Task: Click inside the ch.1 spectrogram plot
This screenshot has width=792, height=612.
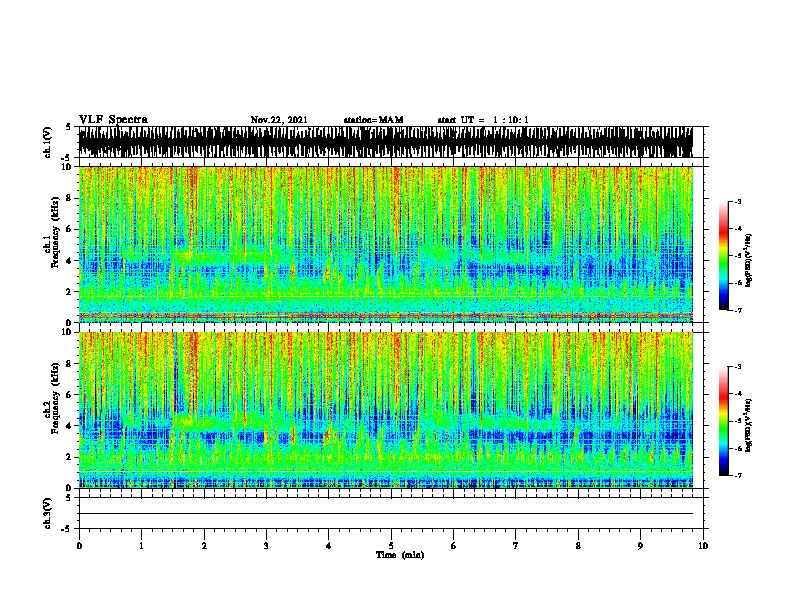Action: [386, 244]
